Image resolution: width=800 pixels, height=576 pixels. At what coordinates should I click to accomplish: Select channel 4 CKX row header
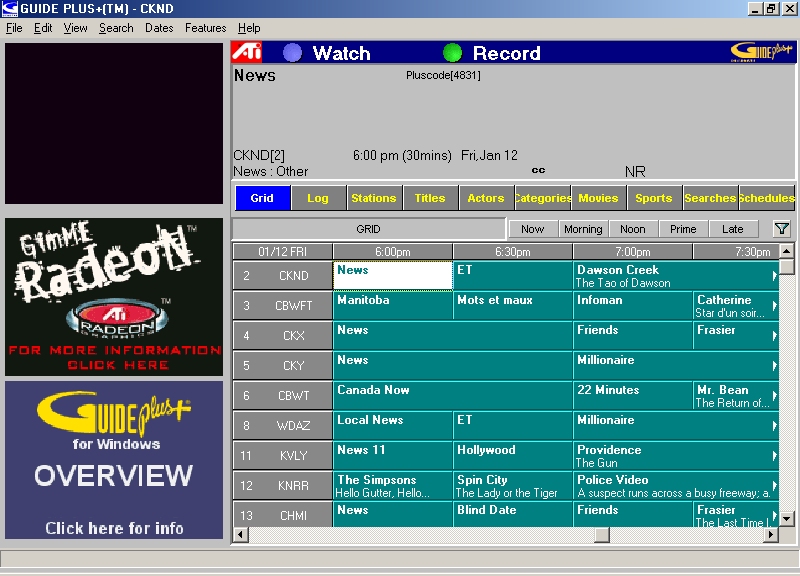[283, 336]
